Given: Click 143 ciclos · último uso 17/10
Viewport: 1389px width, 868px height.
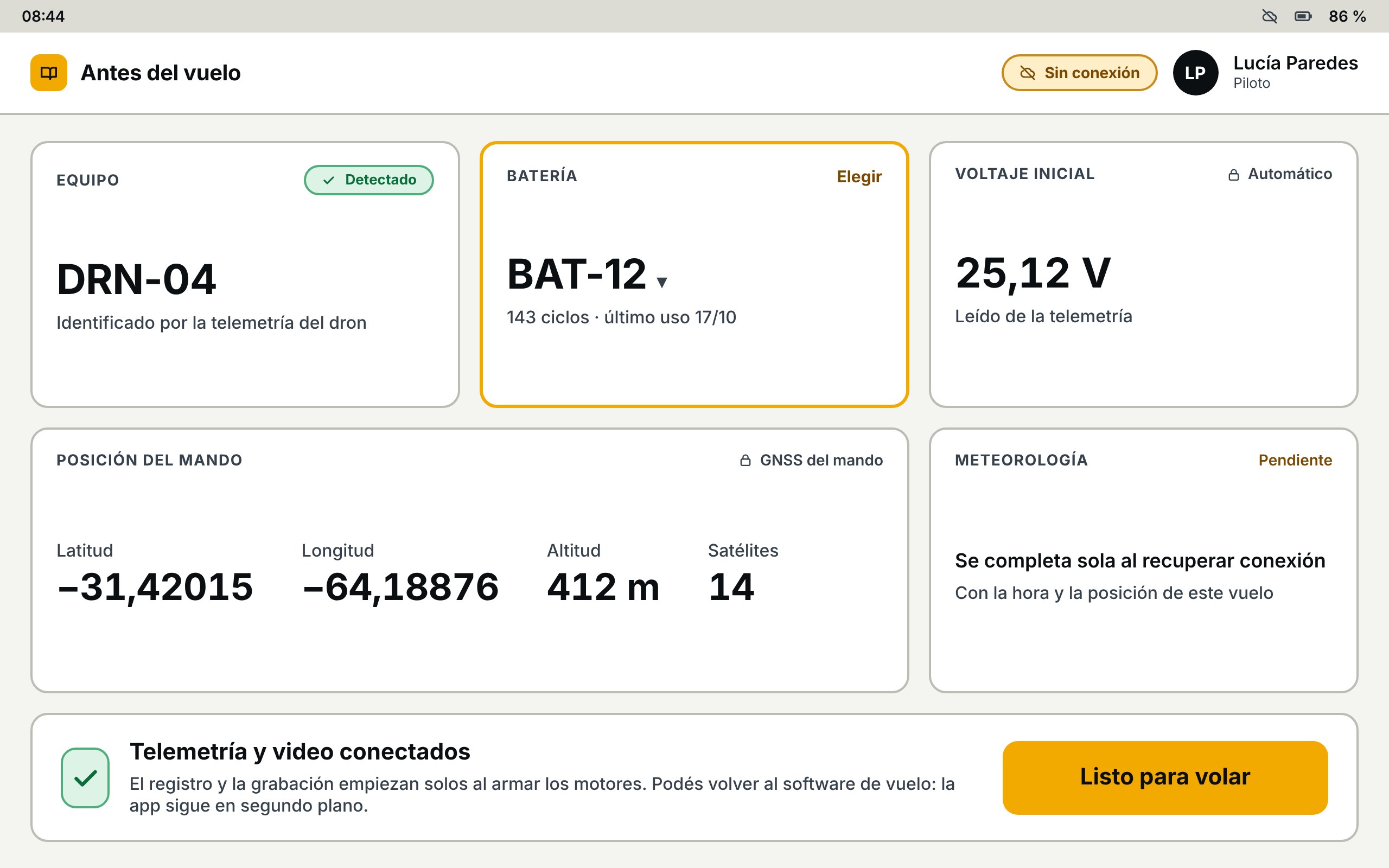Looking at the screenshot, I should tap(621, 317).
